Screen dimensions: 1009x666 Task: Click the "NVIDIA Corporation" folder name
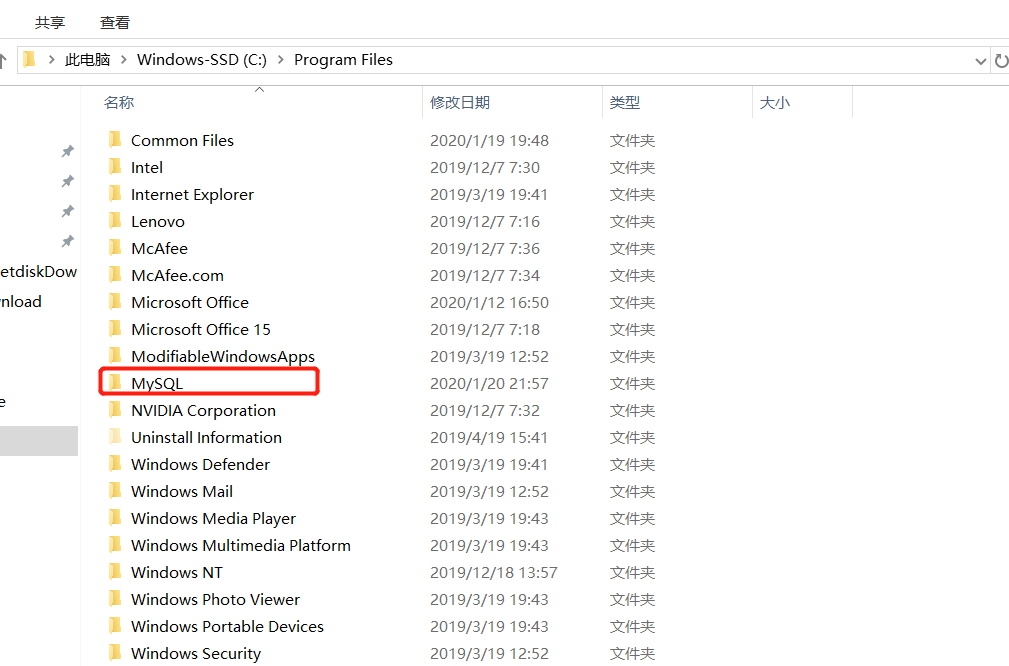point(203,411)
